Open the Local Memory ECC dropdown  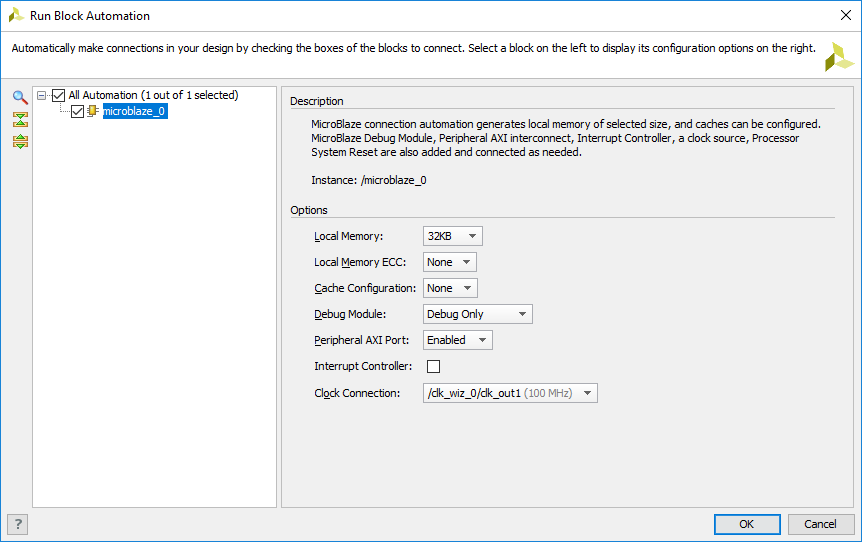pyautogui.click(x=449, y=262)
